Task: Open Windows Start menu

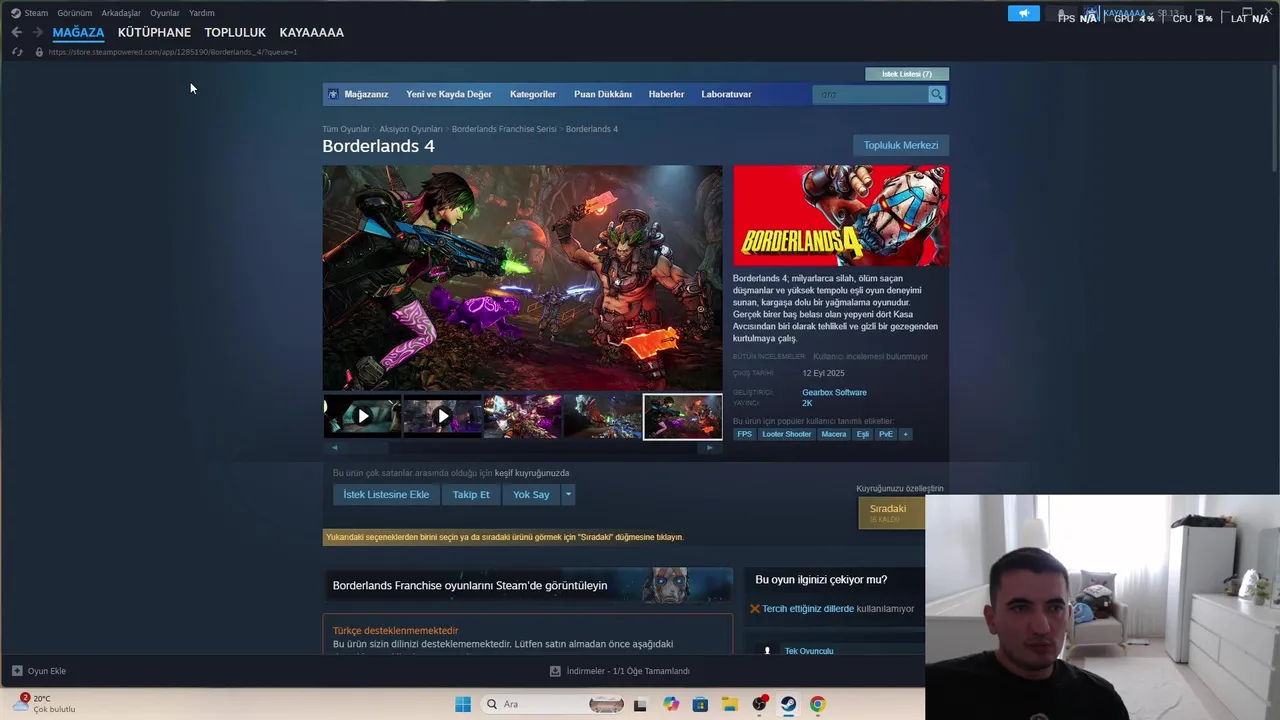Action: 463,704
